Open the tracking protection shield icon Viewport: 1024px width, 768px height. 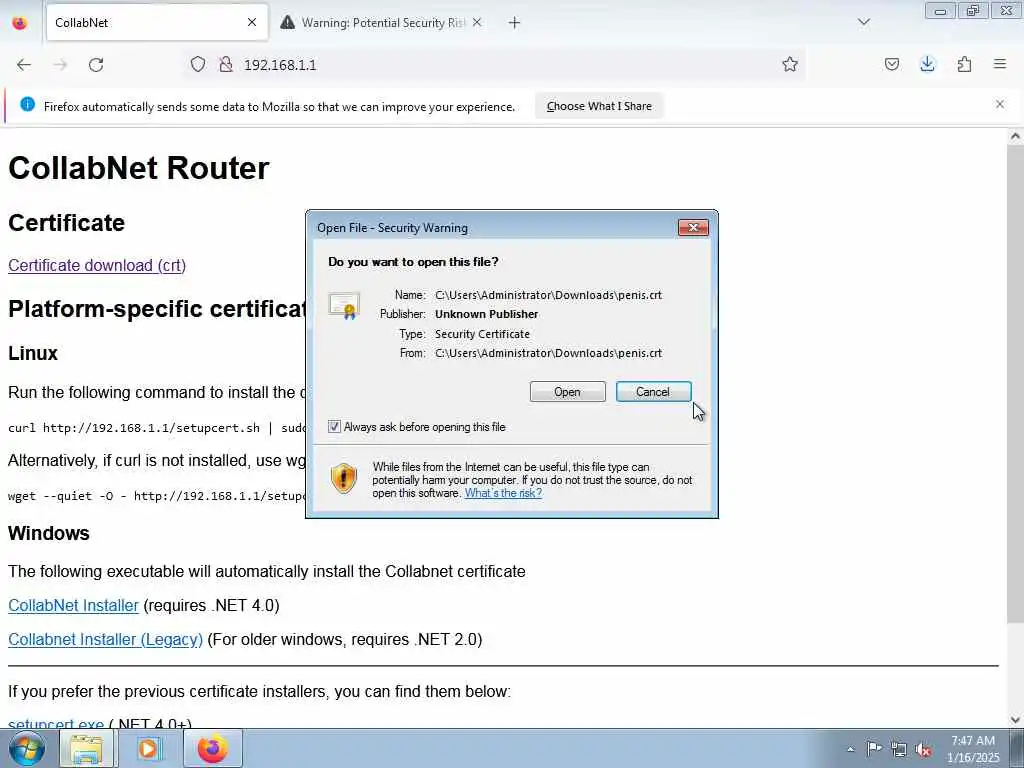click(198, 64)
